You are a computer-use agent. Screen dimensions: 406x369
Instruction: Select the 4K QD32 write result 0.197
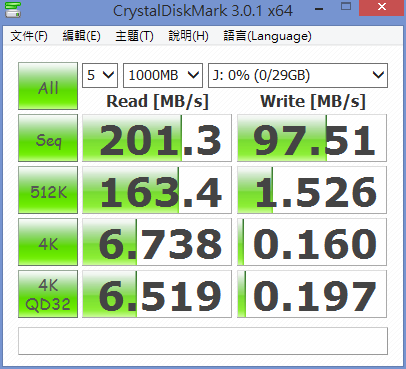(x=312, y=294)
